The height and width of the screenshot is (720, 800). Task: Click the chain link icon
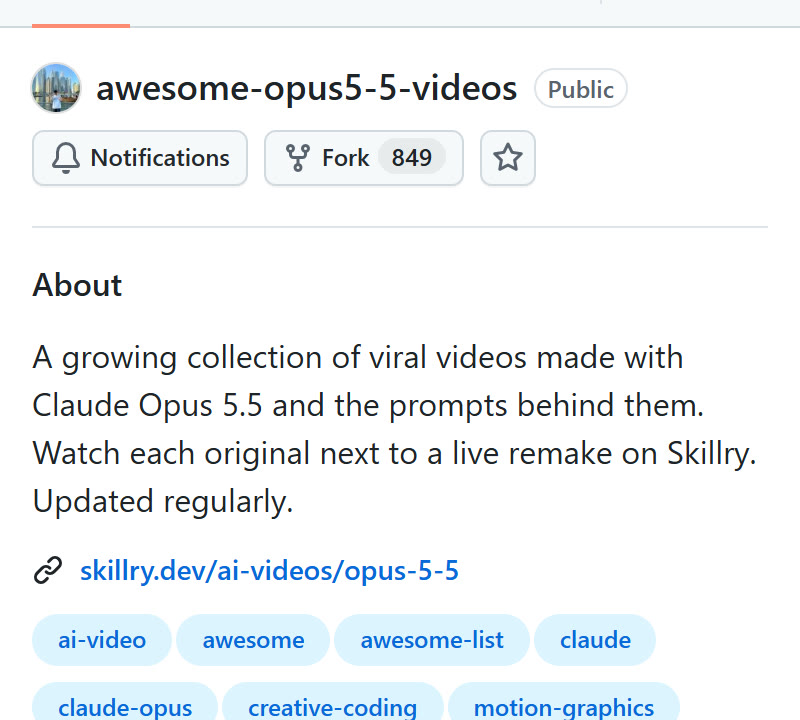[x=48, y=570]
